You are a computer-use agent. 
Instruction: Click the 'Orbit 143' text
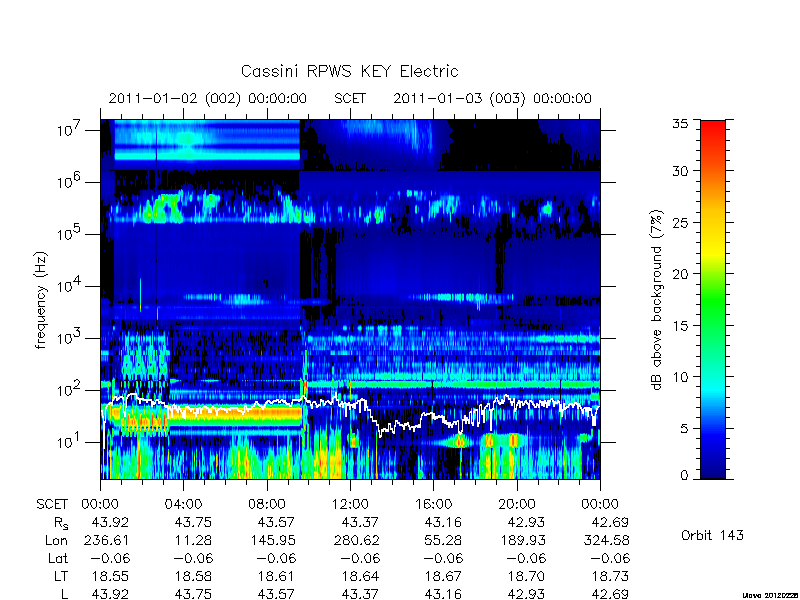712,535
